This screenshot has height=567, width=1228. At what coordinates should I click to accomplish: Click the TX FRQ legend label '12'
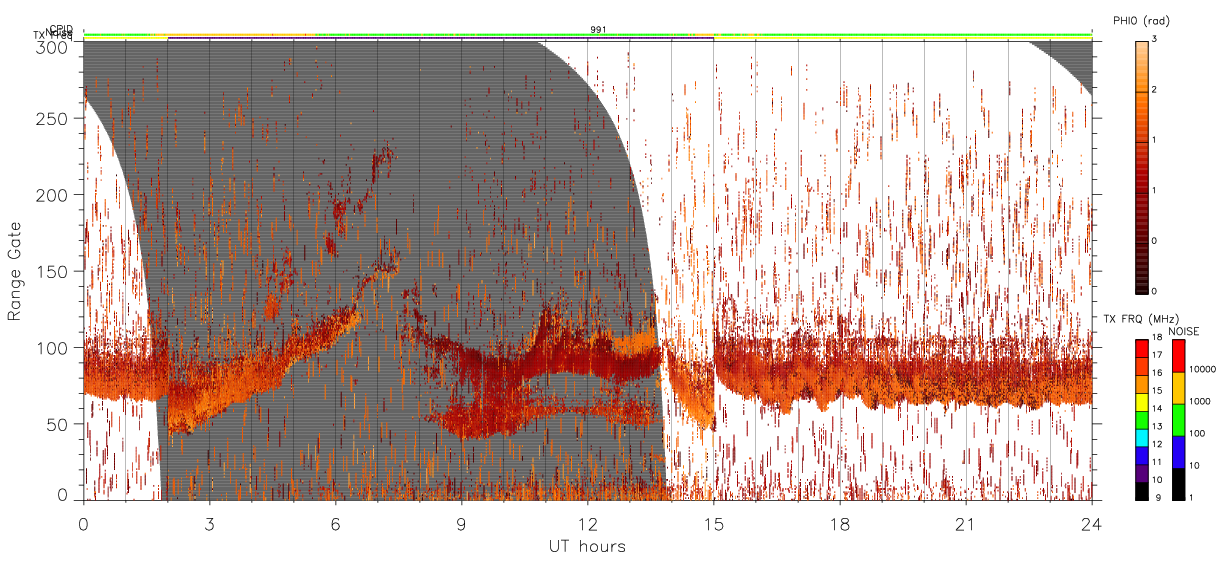pyautogui.click(x=1157, y=444)
